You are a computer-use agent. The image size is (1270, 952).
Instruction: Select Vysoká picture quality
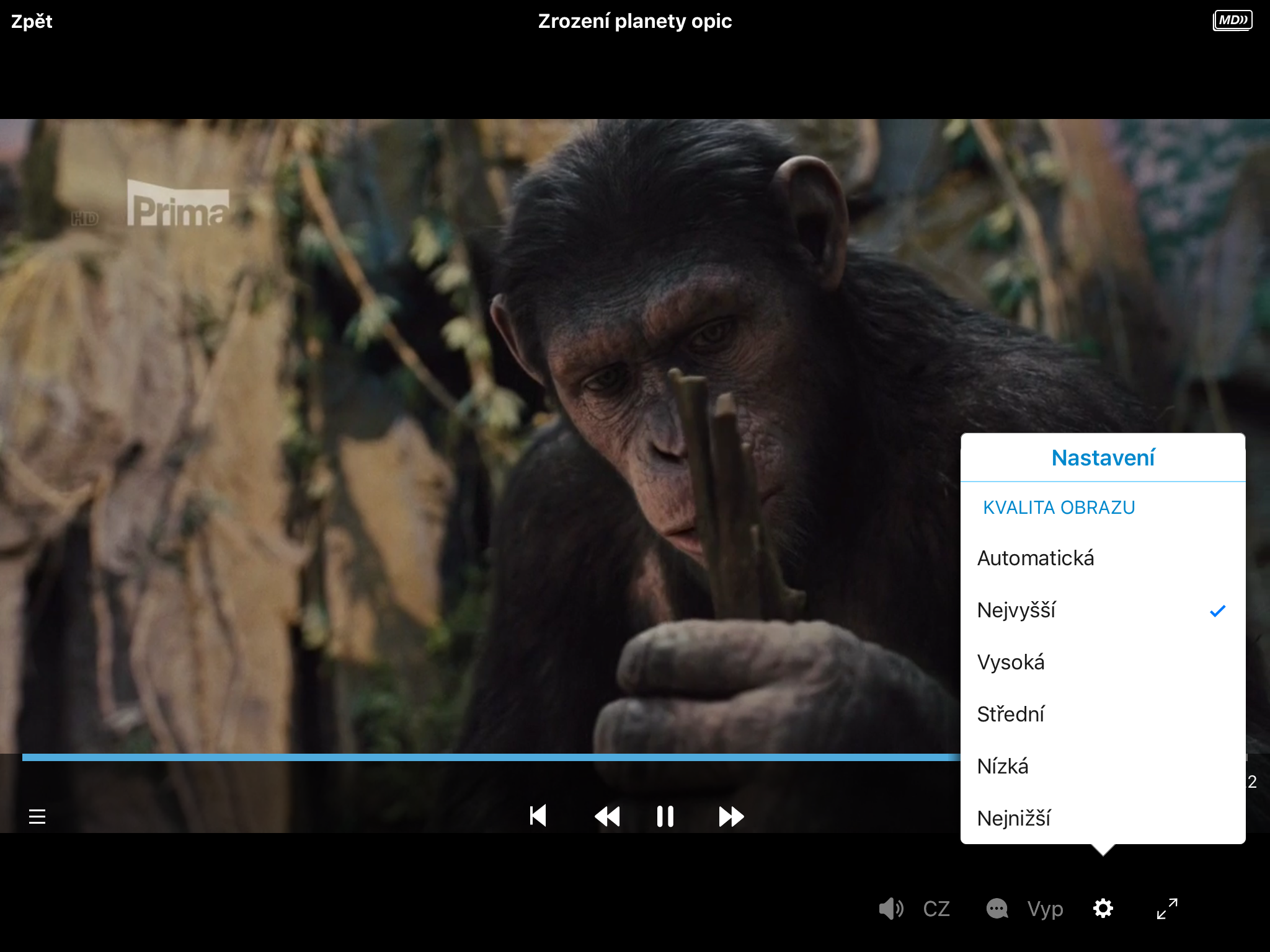pos(1011,663)
